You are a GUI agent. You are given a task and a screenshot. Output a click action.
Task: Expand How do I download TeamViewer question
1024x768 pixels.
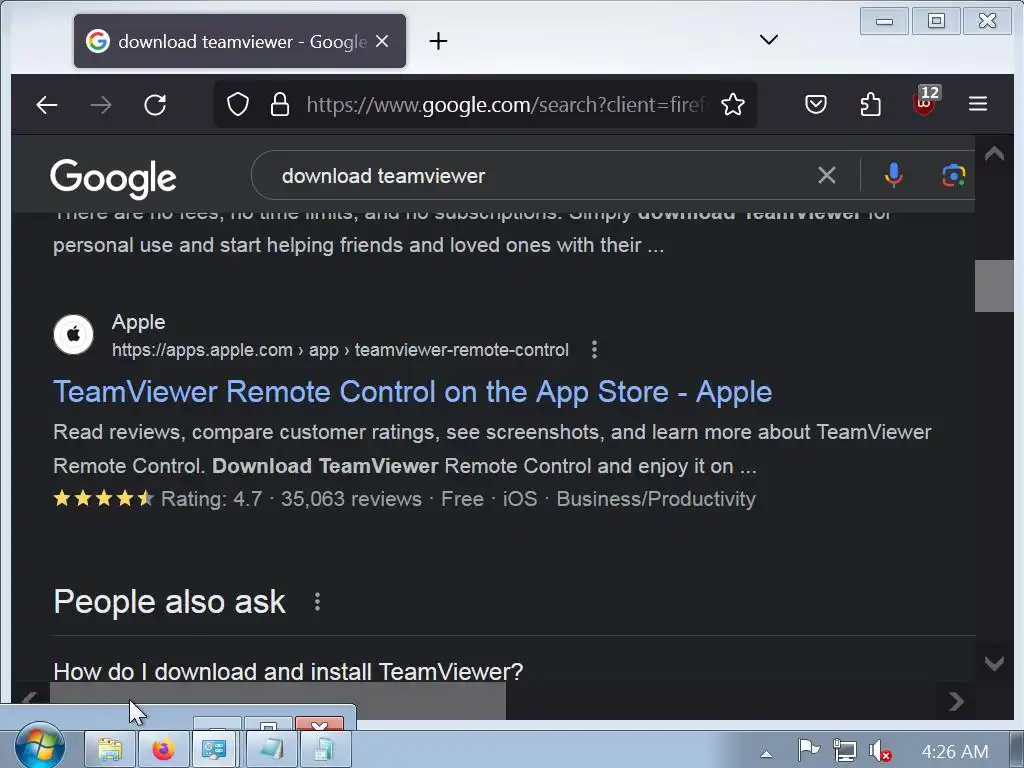[x=288, y=671]
